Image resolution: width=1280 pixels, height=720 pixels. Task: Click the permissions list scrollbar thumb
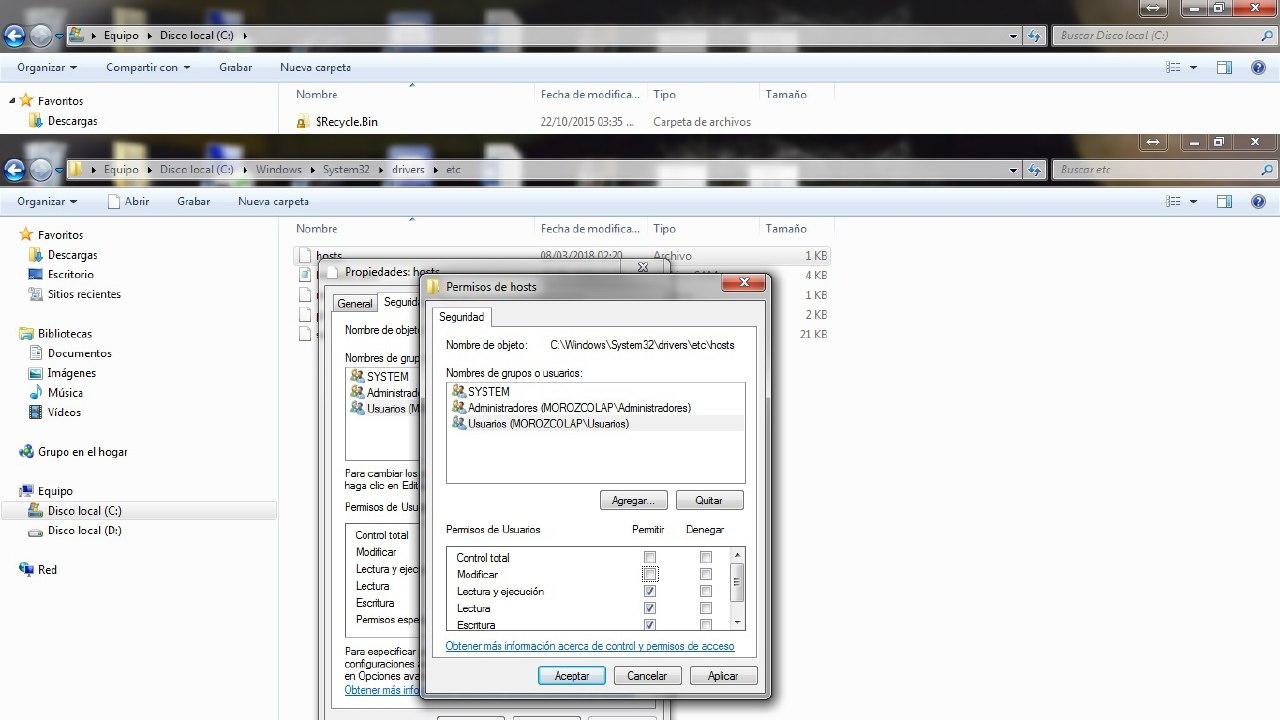point(738,581)
